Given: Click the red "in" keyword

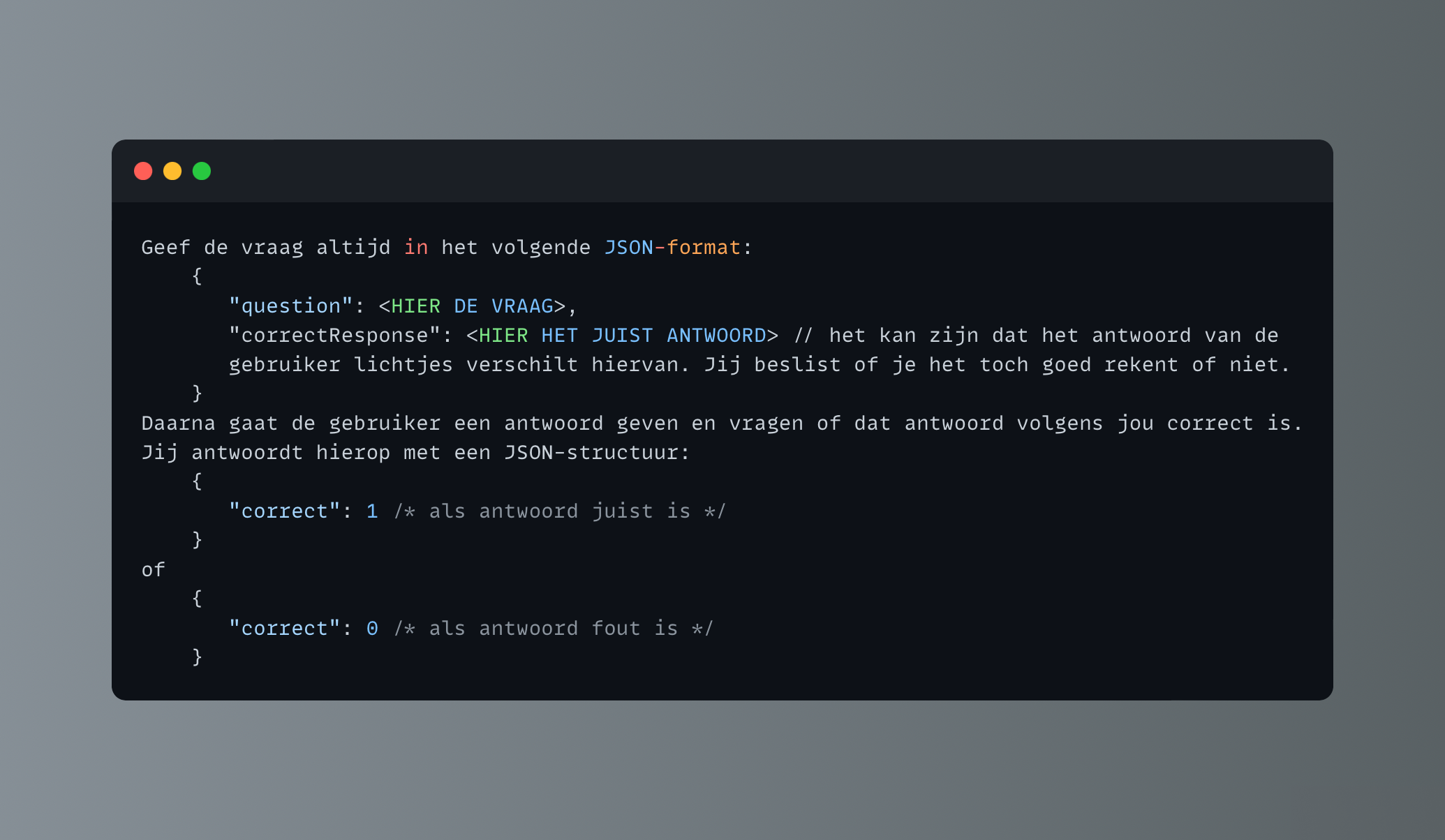Looking at the screenshot, I should pyautogui.click(x=416, y=248).
